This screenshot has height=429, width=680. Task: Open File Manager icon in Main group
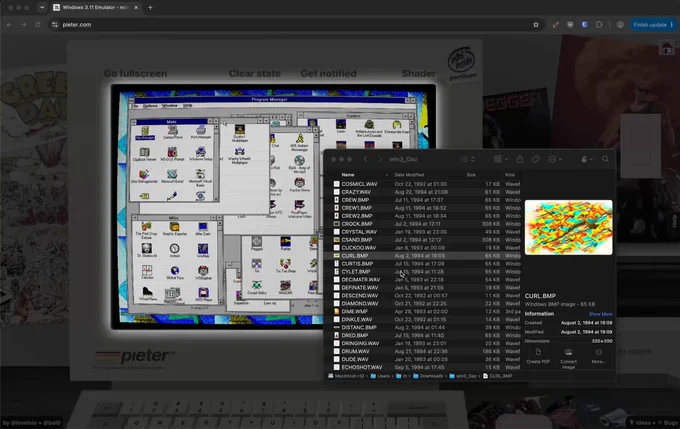[x=145, y=133]
